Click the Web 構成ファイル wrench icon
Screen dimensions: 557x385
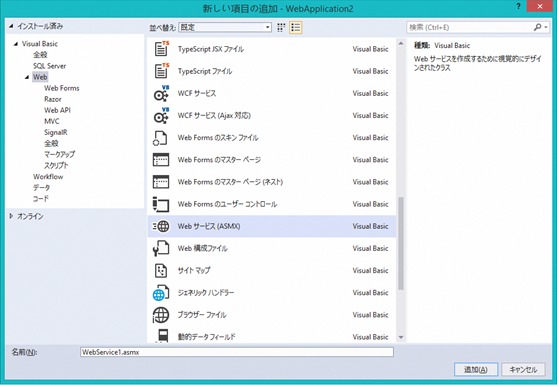click(x=161, y=248)
